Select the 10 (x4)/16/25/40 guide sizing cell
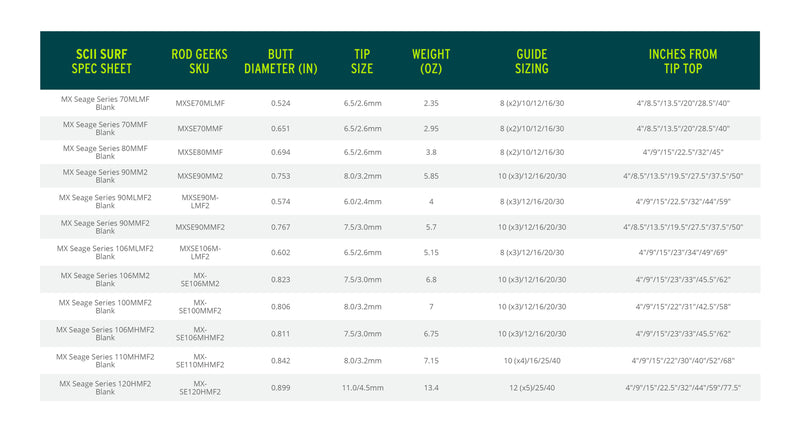The height and width of the screenshot is (439, 800). 532,360
